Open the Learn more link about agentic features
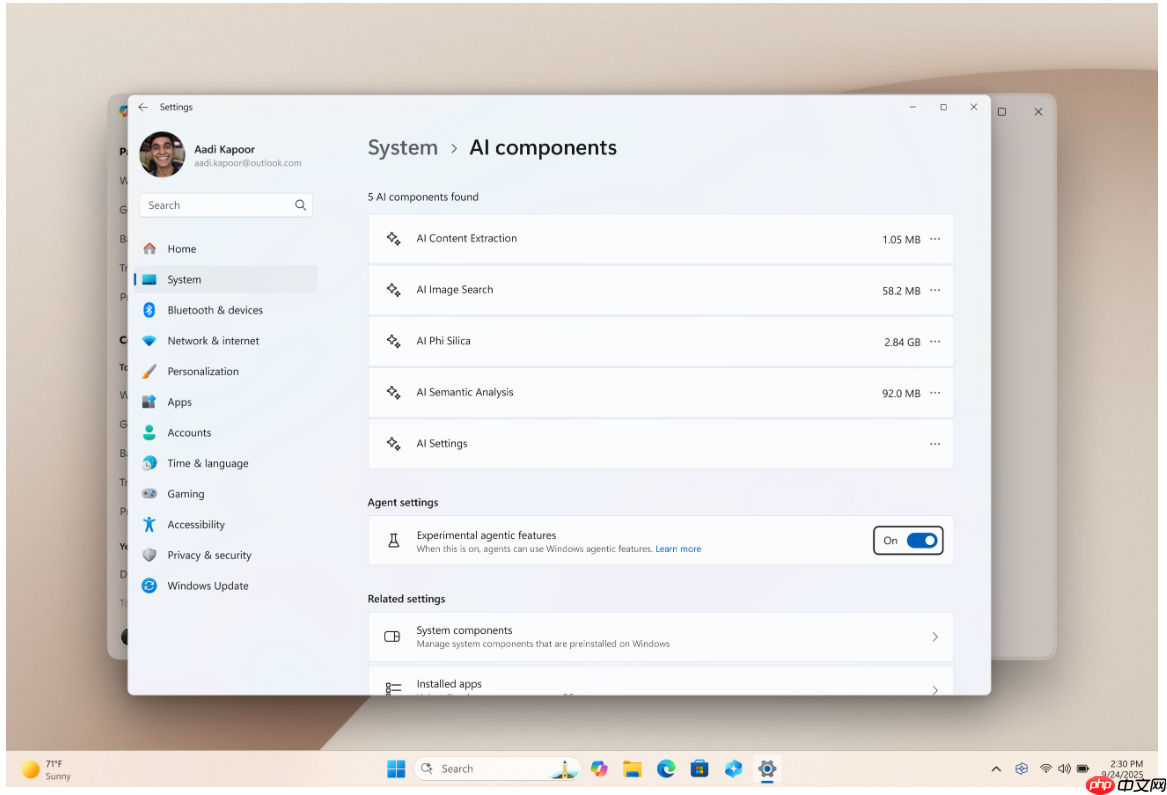This screenshot has height=795, width=1167. [x=678, y=548]
